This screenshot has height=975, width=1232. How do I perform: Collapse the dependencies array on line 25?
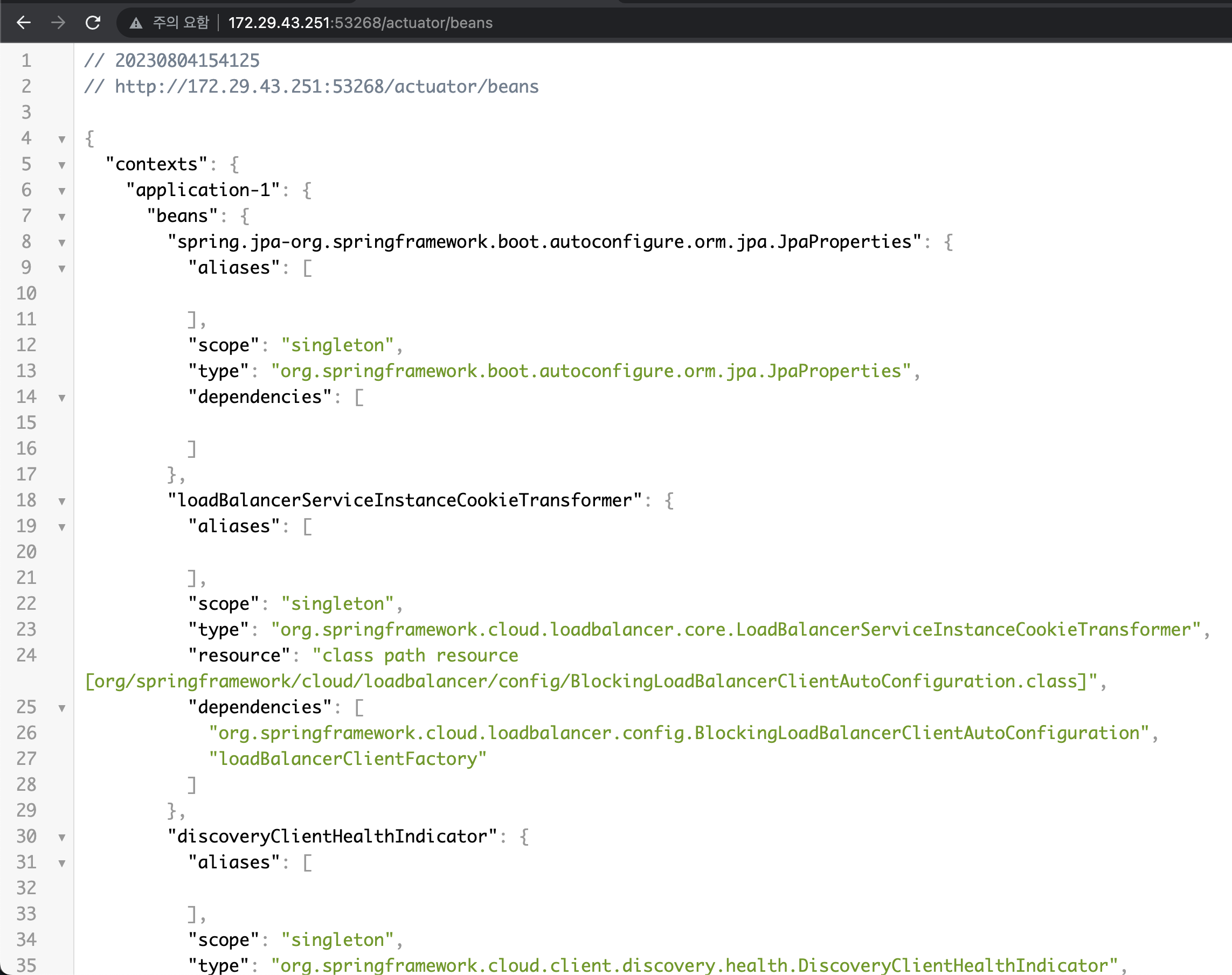pyautogui.click(x=61, y=708)
